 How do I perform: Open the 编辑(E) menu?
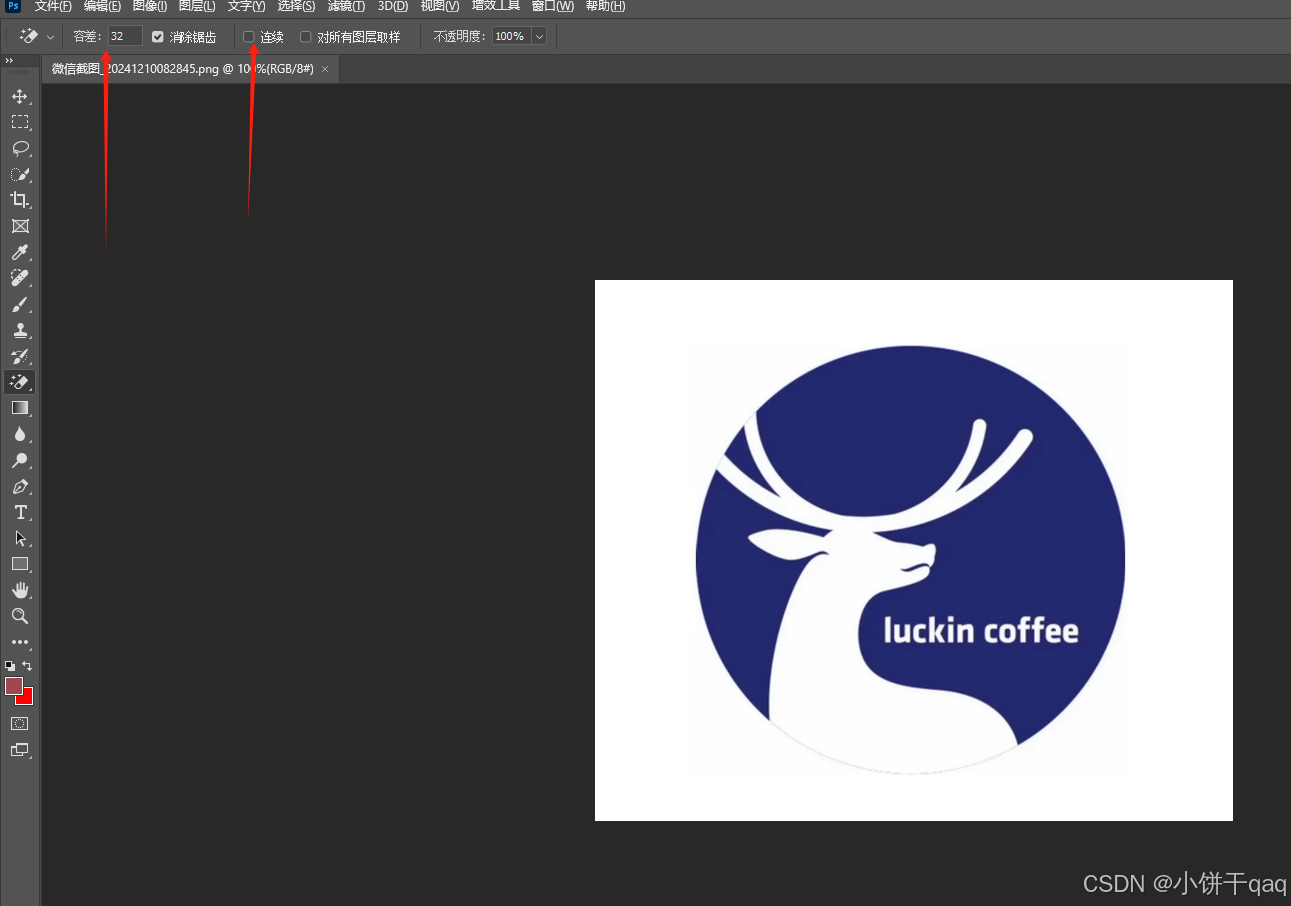102,6
